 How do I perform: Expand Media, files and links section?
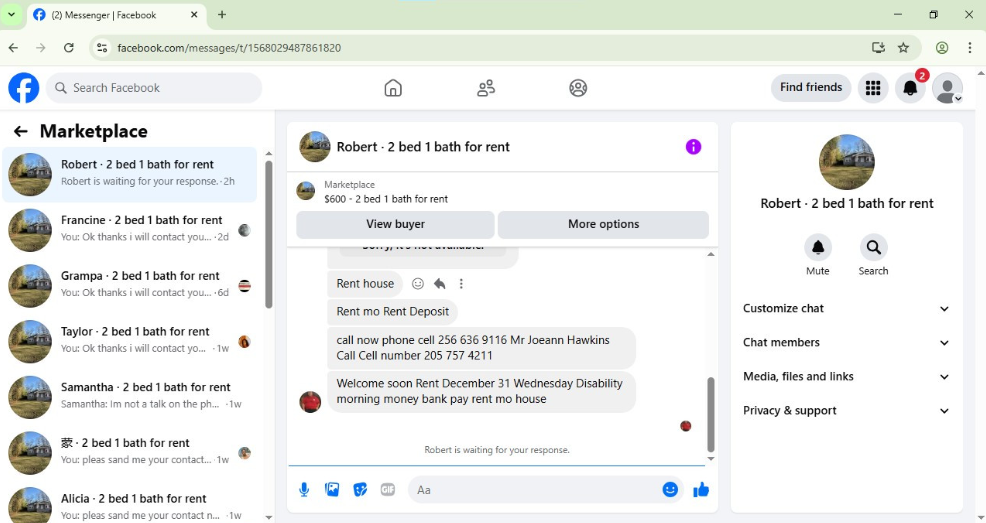coord(846,377)
